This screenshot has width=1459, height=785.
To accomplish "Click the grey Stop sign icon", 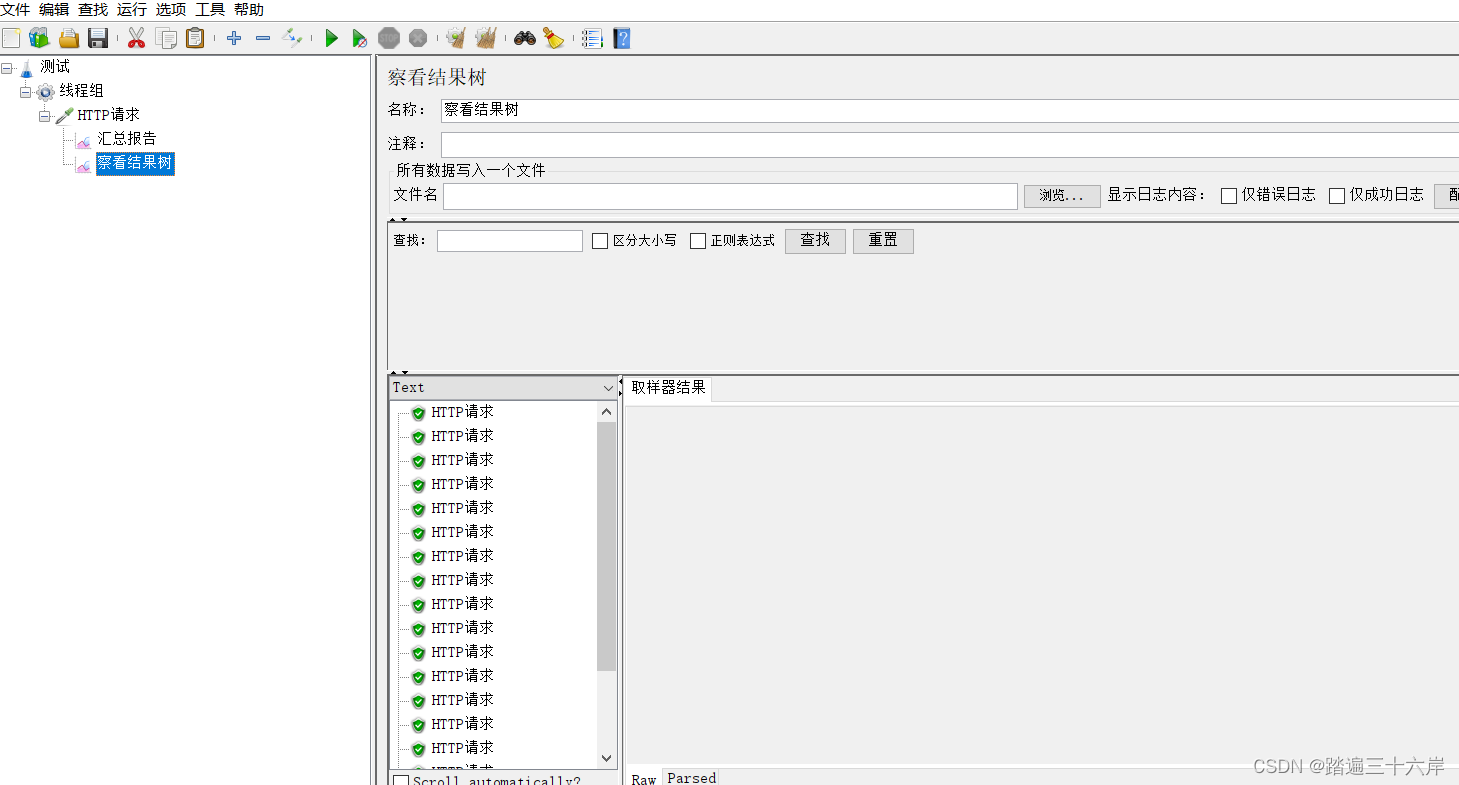I will tap(389, 39).
